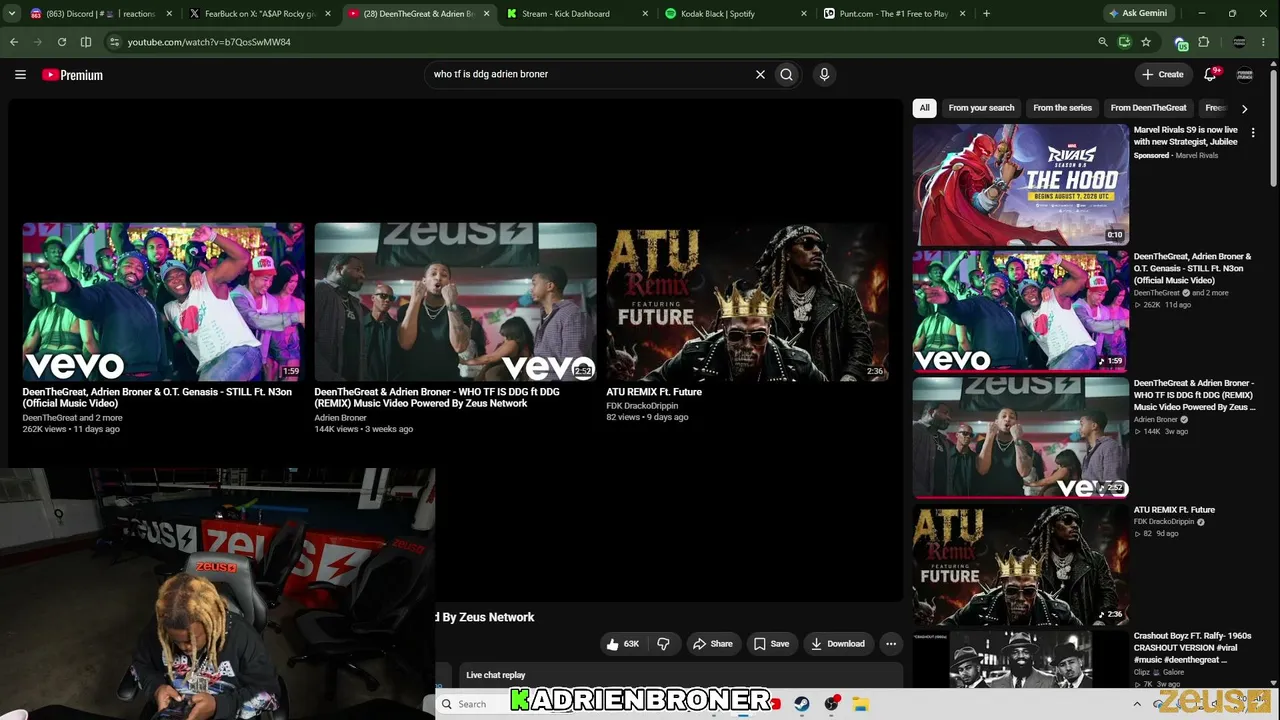
Task: Open the round icon between Steam and File Explorer
Action: coord(832,704)
